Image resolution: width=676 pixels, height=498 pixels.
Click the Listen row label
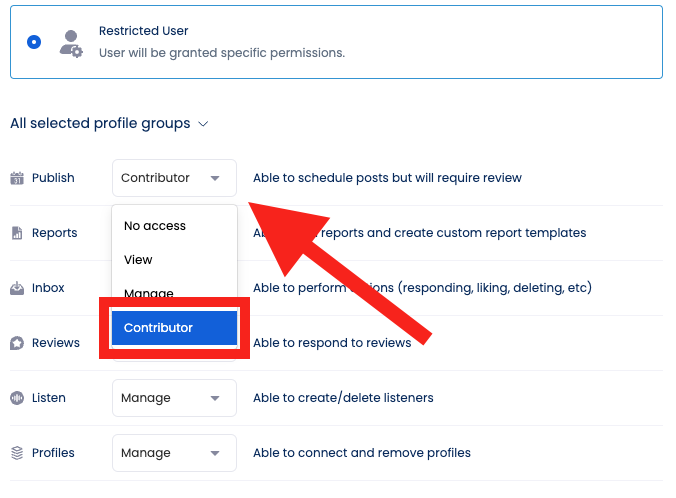pos(49,398)
